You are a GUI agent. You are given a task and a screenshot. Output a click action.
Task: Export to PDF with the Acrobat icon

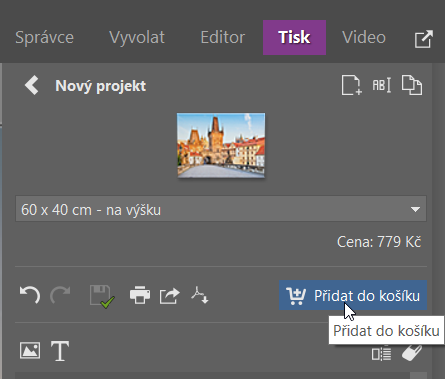click(x=200, y=295)
